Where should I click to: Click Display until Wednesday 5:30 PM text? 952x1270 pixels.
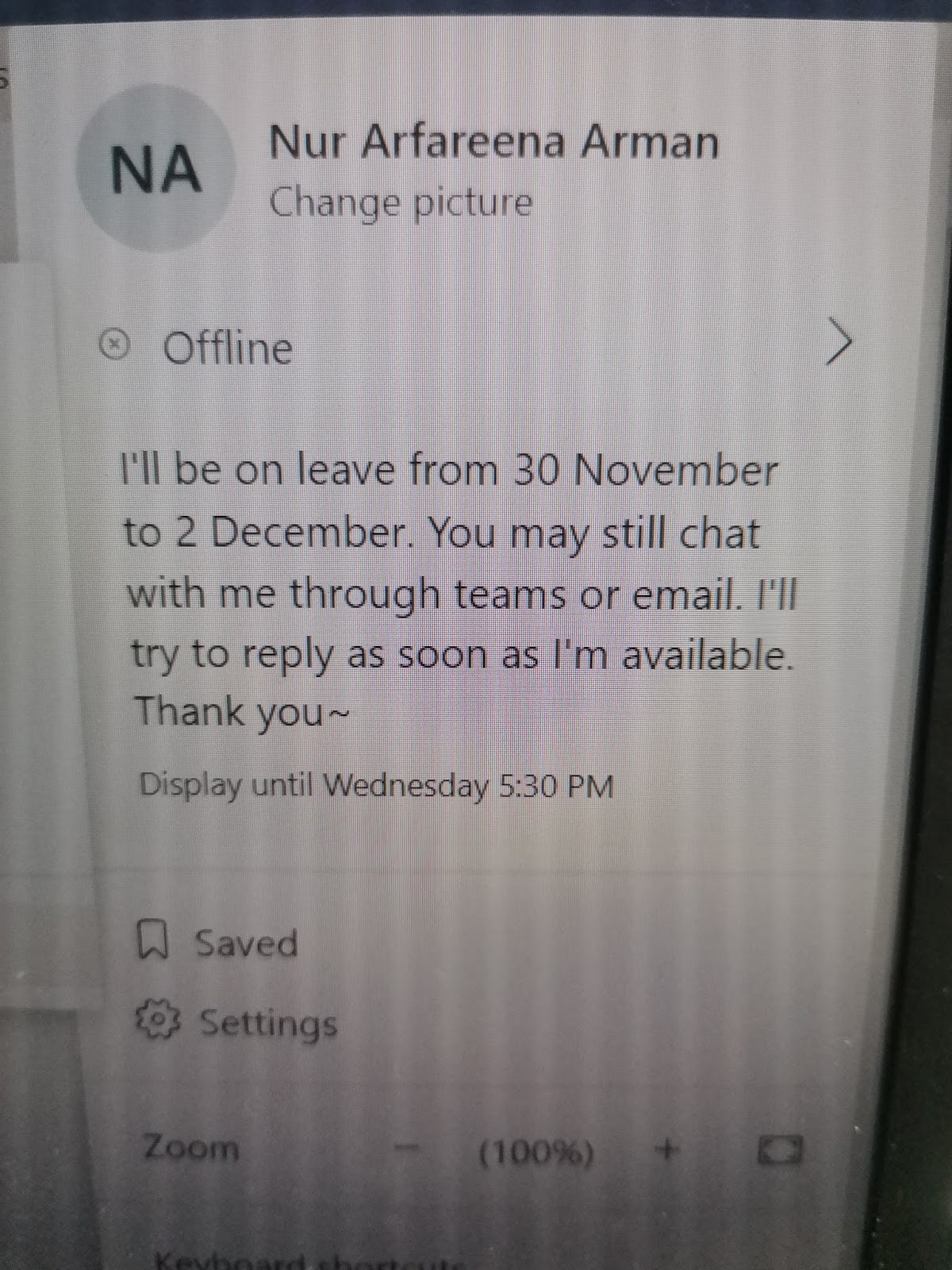pos(377,787)
